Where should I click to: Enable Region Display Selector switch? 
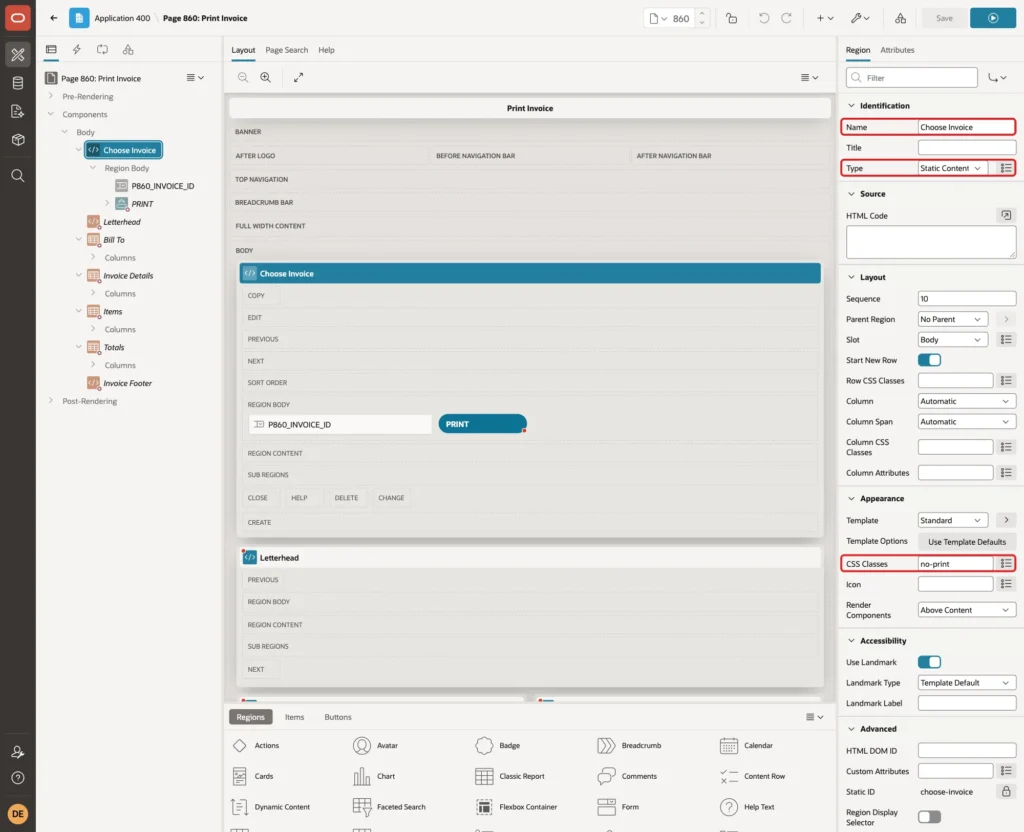click(929, 817)
